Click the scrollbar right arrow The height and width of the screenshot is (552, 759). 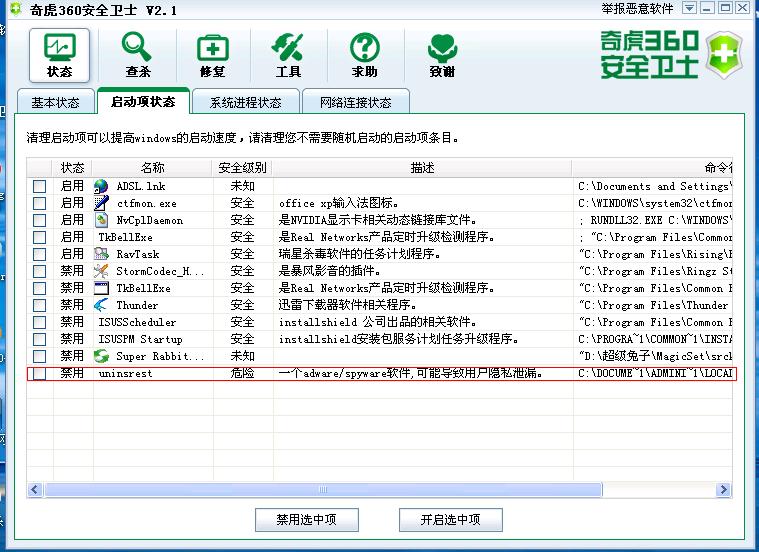724,490
